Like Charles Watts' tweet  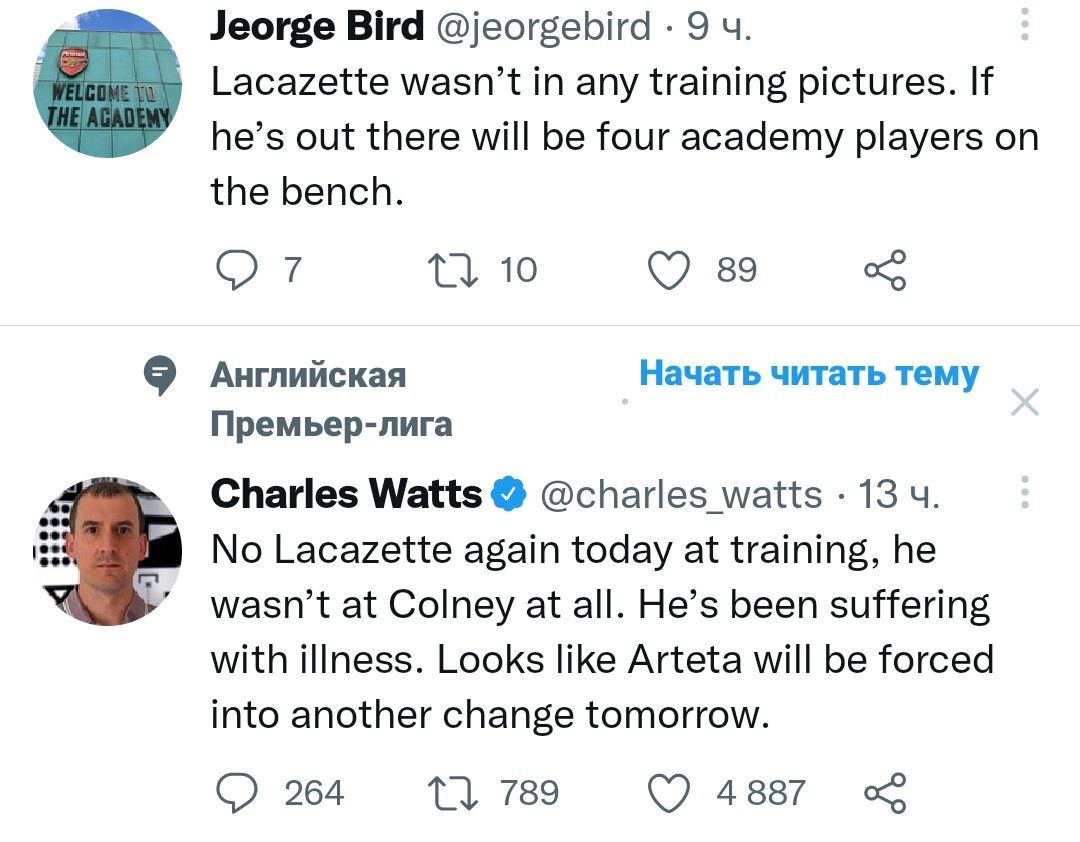click(672, 793)
